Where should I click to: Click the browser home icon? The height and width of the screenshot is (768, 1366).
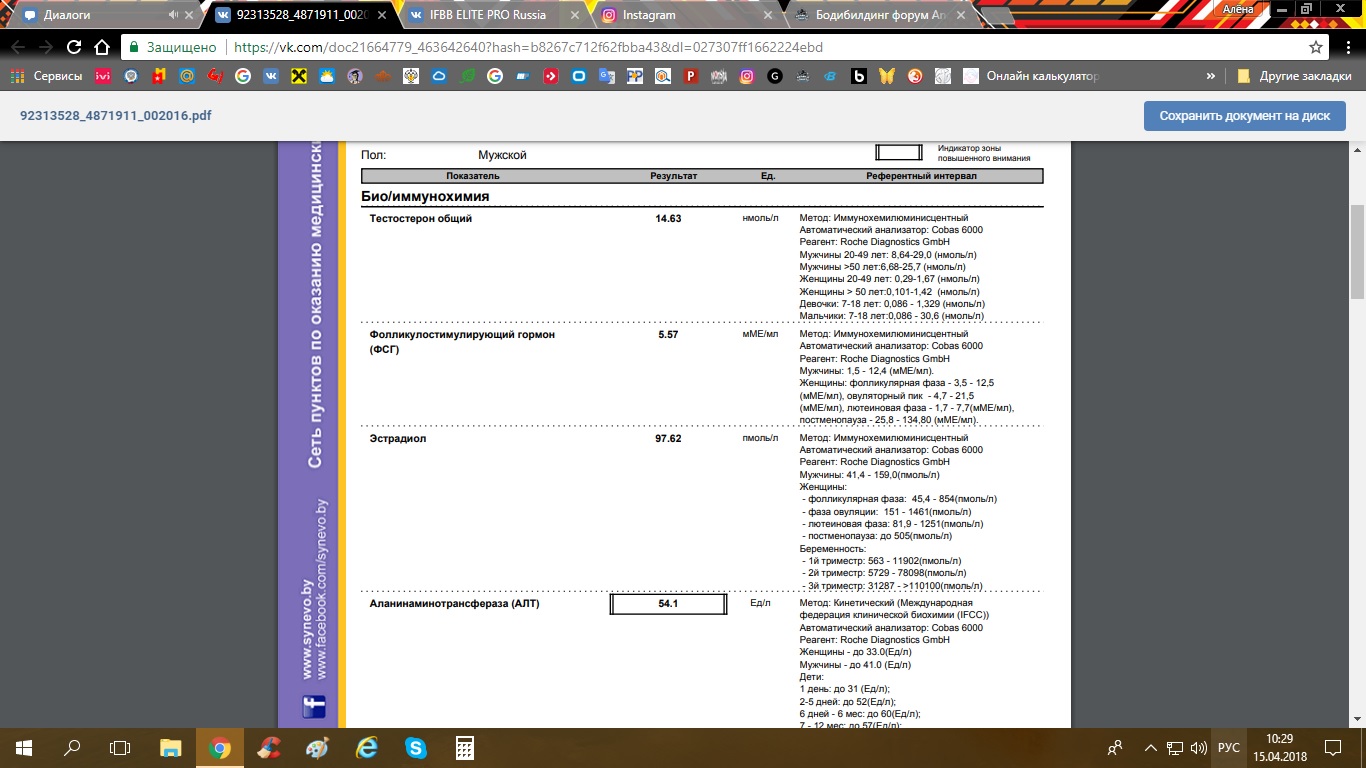point(100,47)
